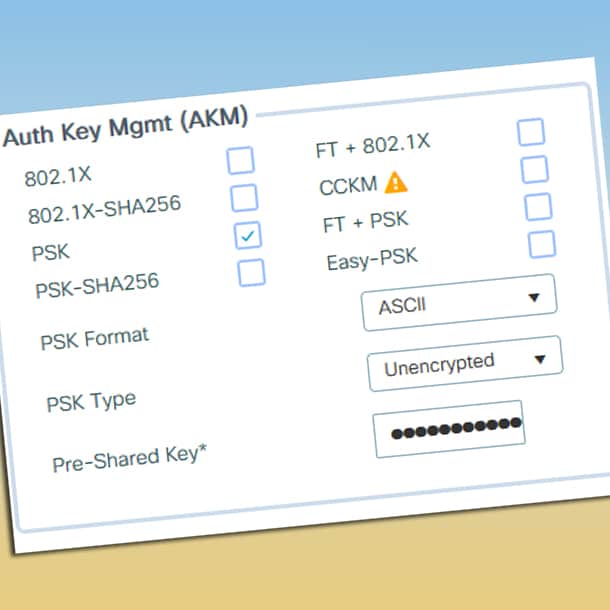Image resolution: width=610 pixels, height=610 pixels.
Task: Click the Pre-Shared Key password field
Action: pyautogui.click(x=448, y=430)
